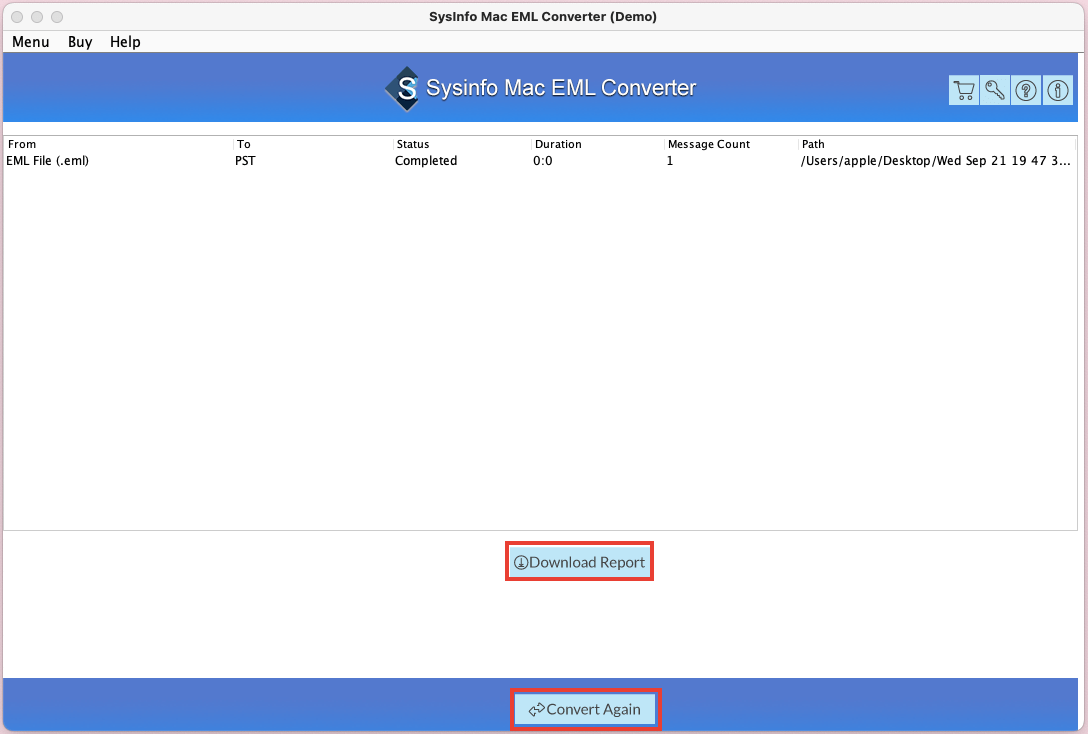This screenshot has height=734, width=1088.
Task: Click the shopping cart buy icon
Action: coord(963,90)
